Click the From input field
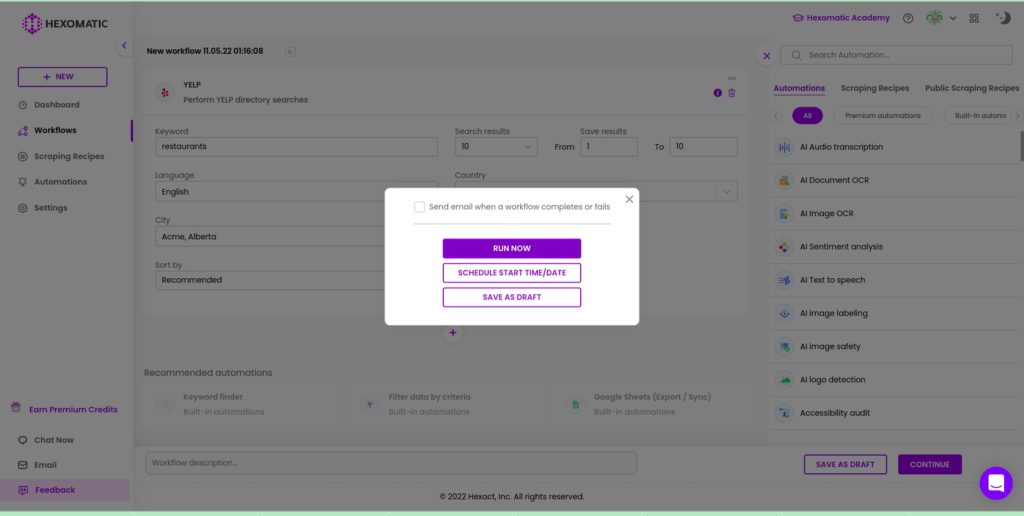The height and width of the screenshot is (516, 1024). coord(609,146)
